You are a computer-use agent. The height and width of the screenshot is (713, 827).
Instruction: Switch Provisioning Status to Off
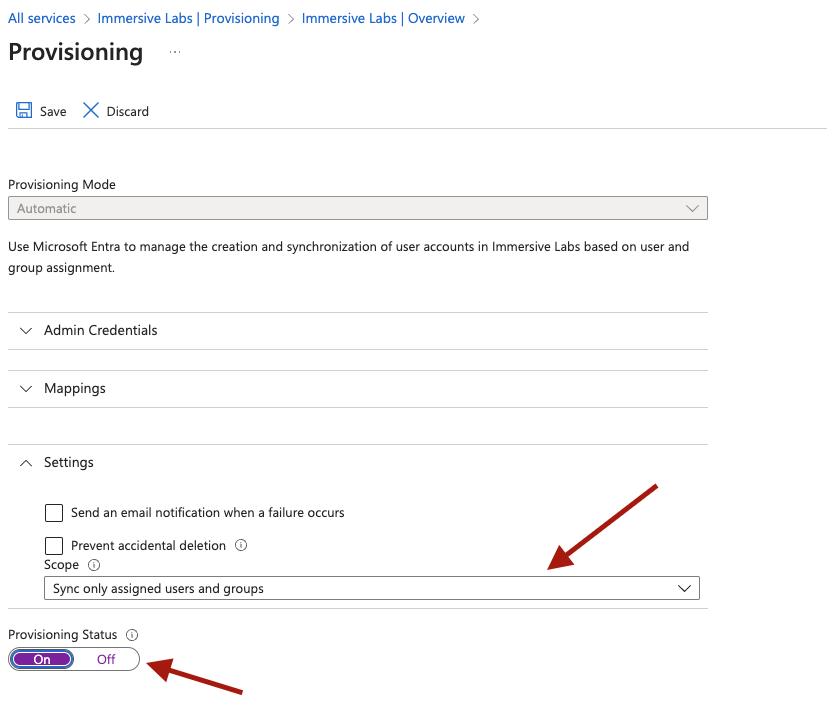106,659
